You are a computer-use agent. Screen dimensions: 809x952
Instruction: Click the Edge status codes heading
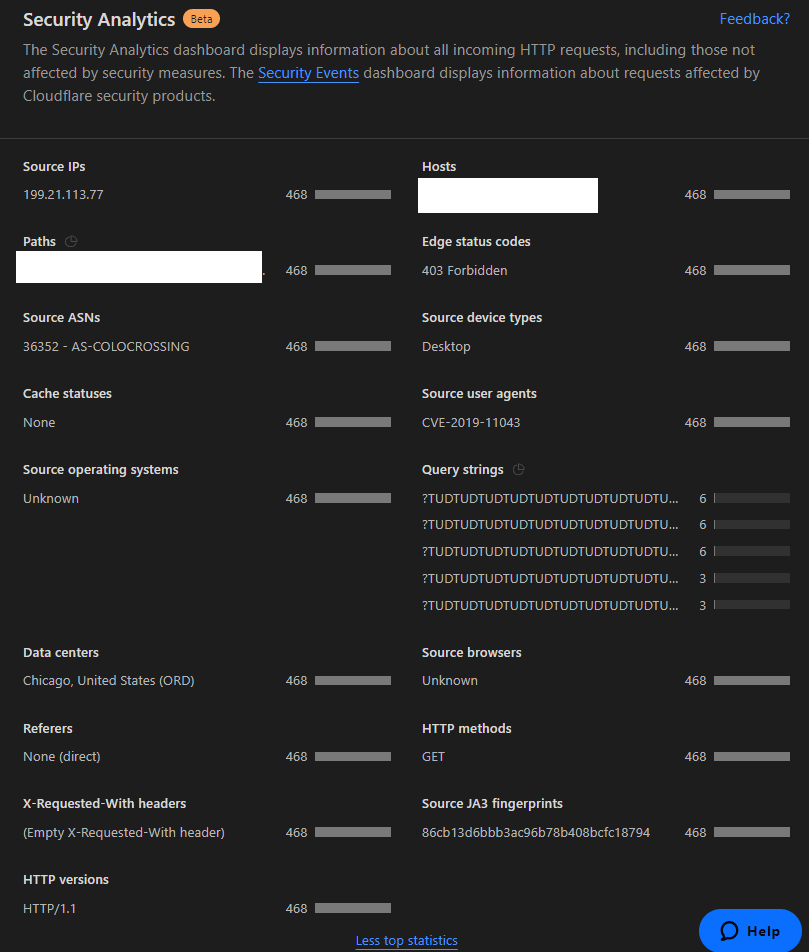click(x=476, y=242)
